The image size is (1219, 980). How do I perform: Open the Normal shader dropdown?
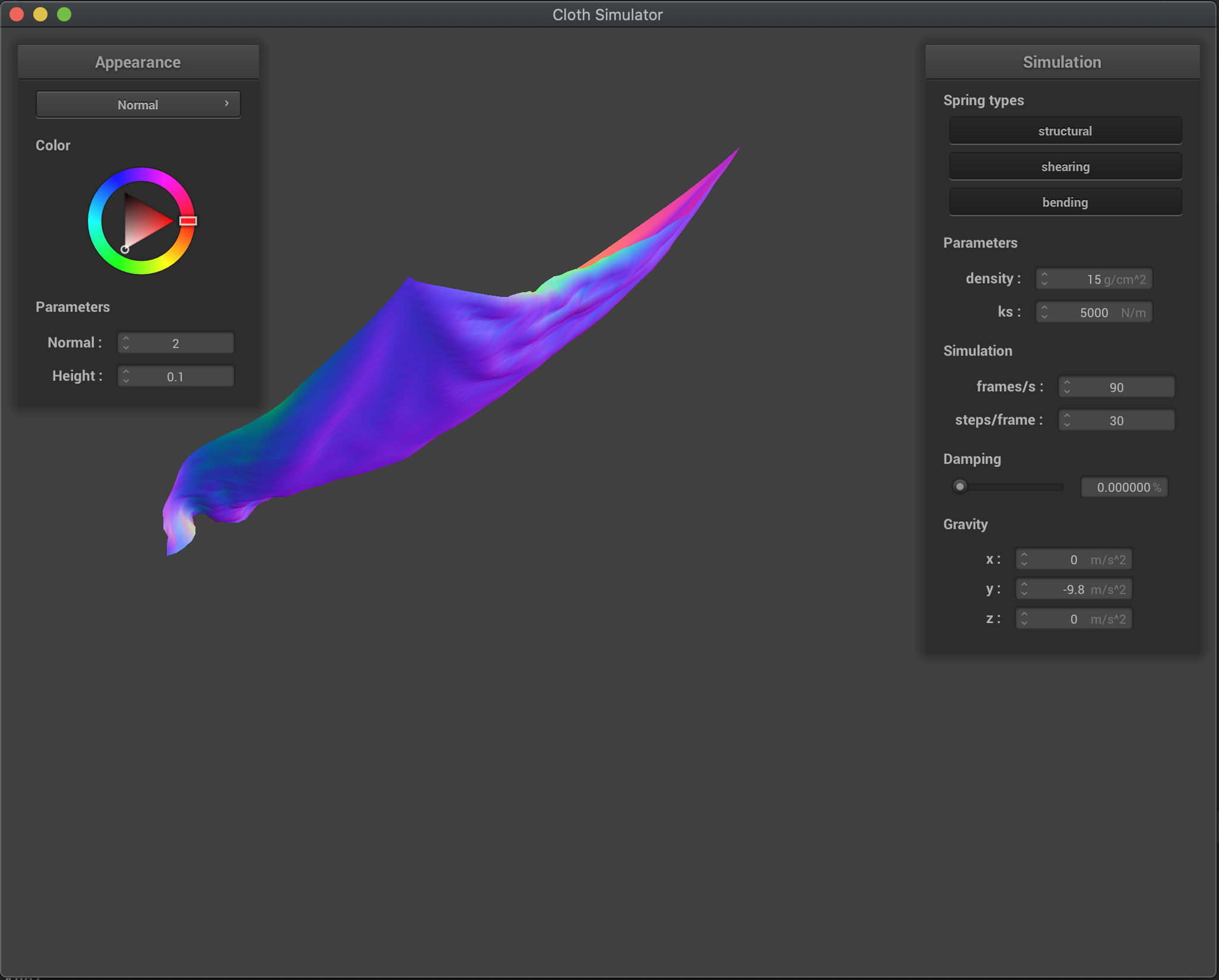coord(138,105)
